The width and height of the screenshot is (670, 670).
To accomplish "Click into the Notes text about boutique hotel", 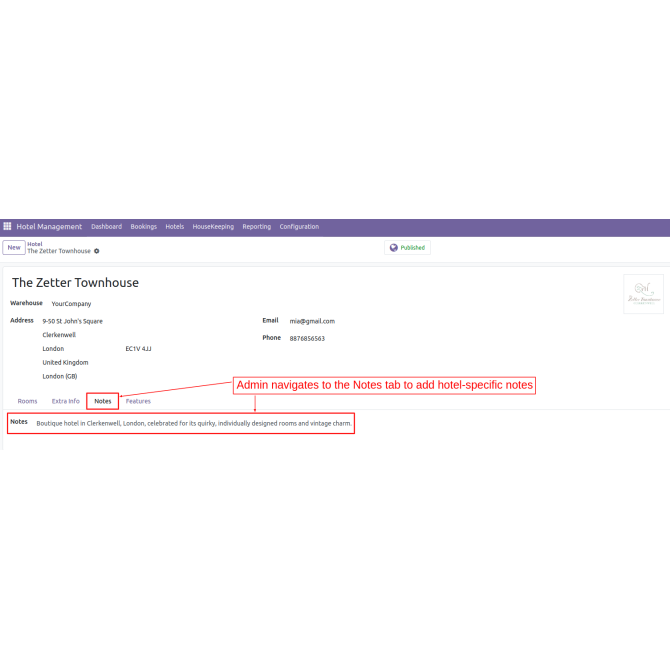I will pyautogui.click(x=194, y=423).
